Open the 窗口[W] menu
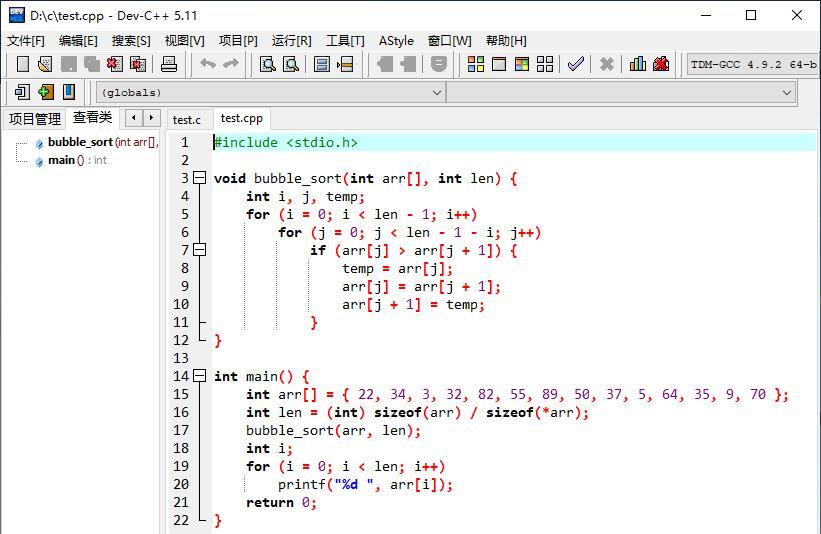 450,41
